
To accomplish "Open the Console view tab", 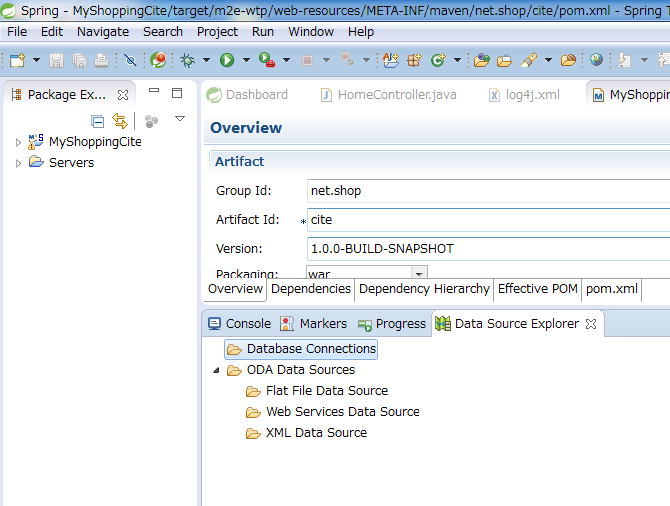I will (239, 324).
